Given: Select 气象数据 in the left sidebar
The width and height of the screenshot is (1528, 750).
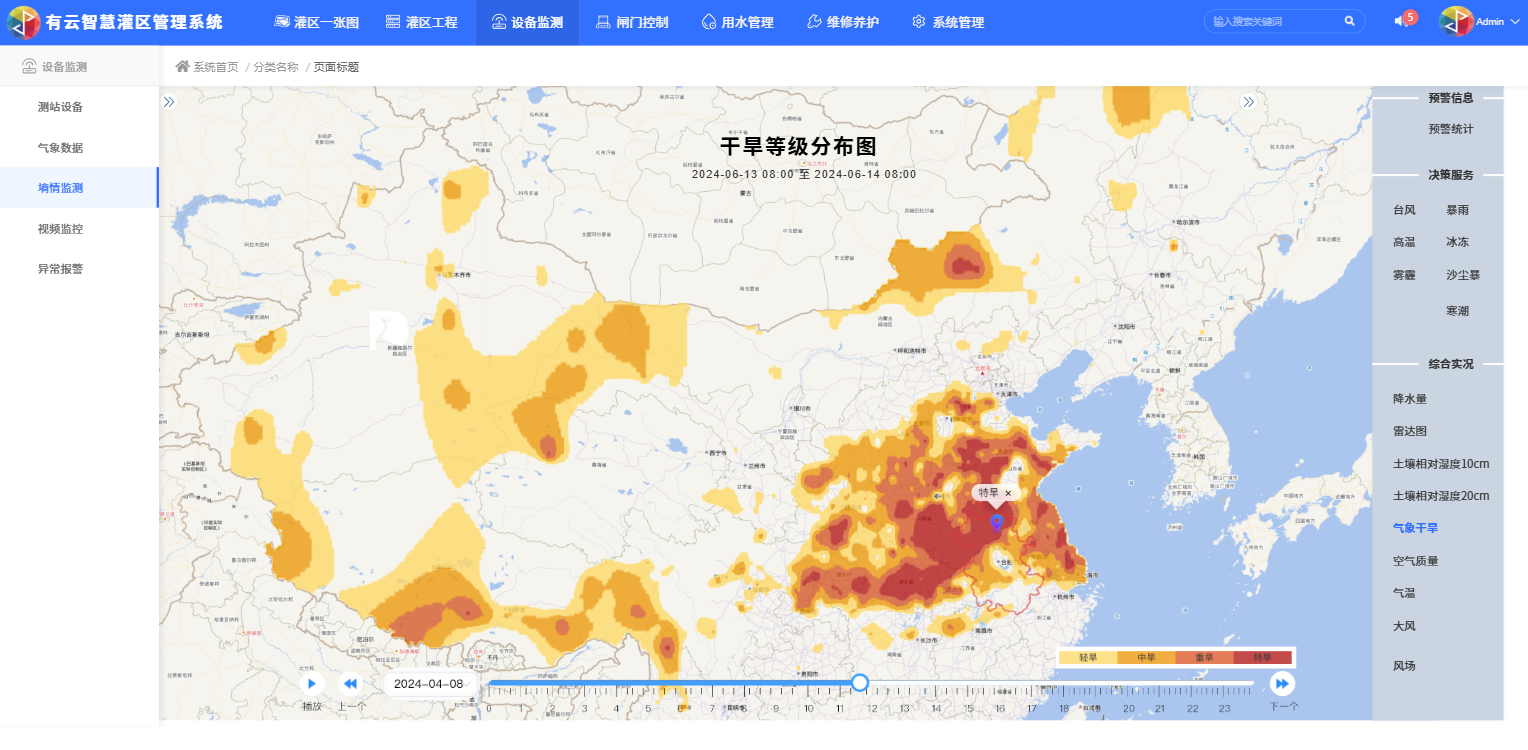Looking at the screenshot, I should [60, 148].
